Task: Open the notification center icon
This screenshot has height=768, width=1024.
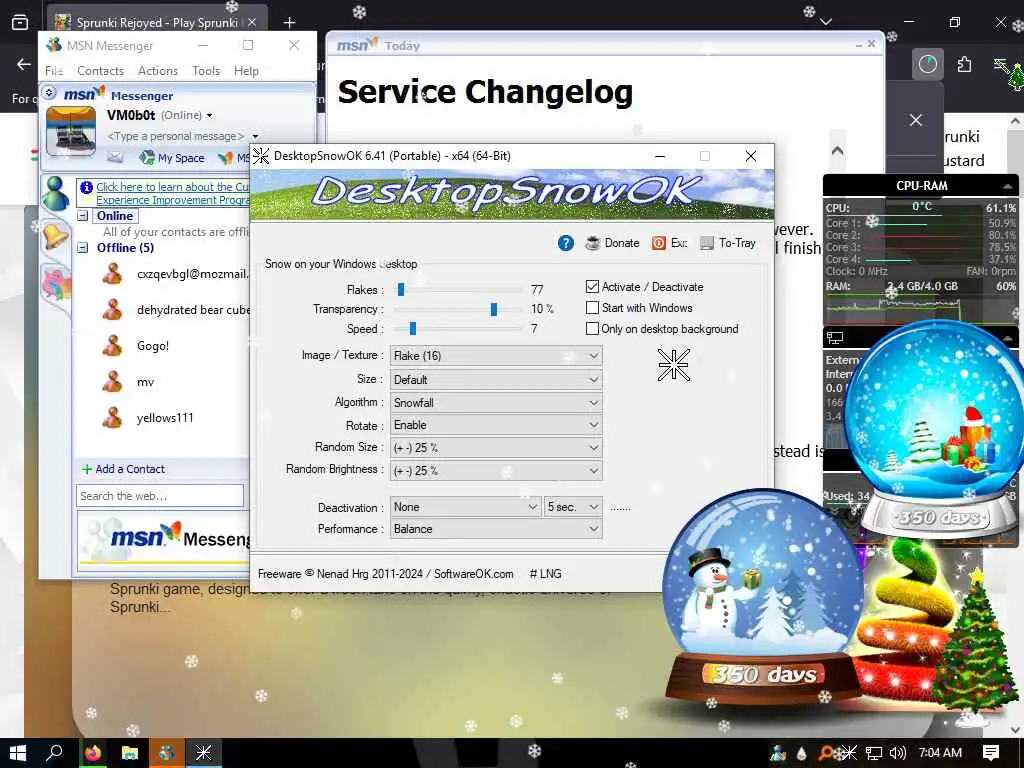Action: click(991, 753)
